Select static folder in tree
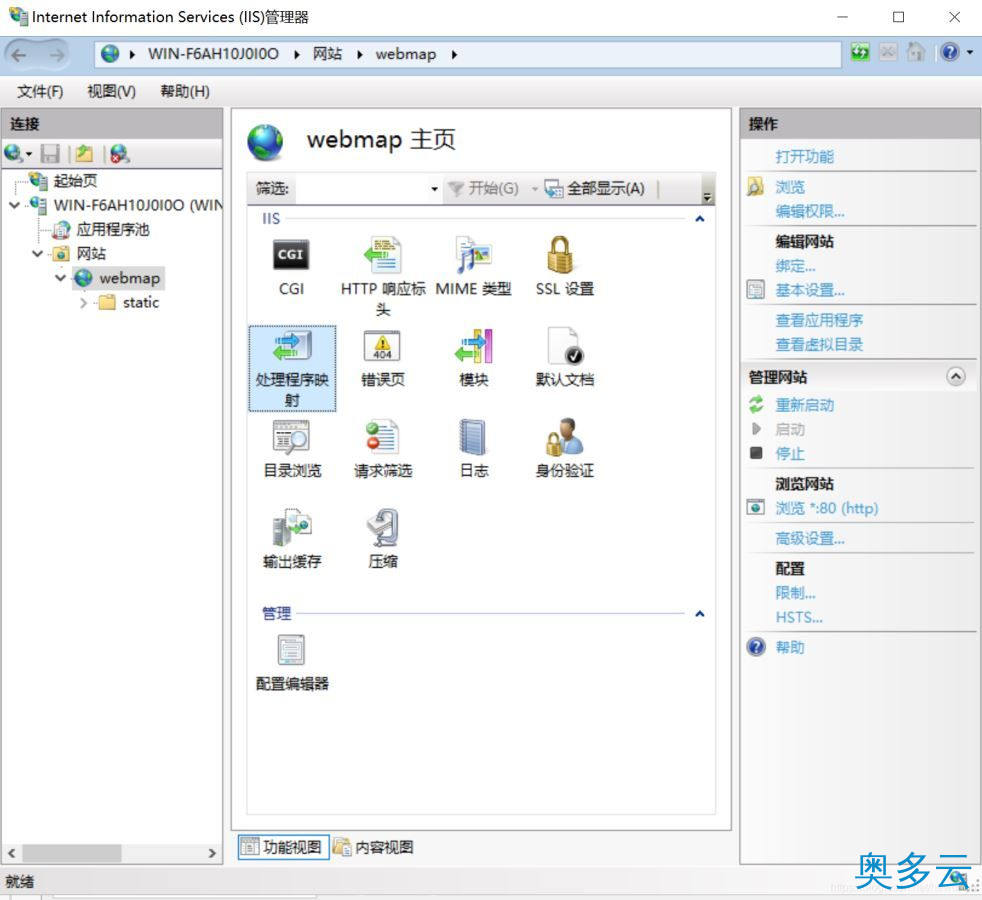 click(141, 303)
